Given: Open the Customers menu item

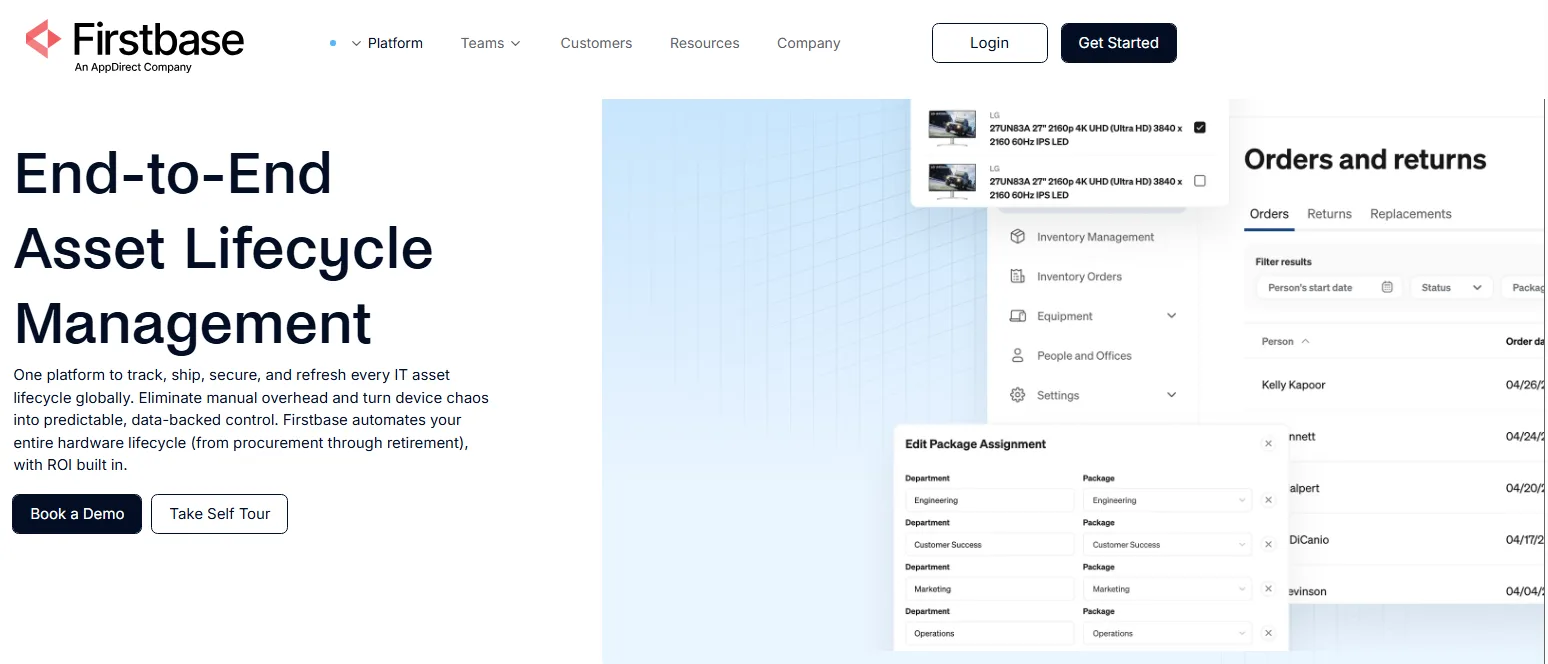Looking at the screenshot, I should click(x=596, y=43).
